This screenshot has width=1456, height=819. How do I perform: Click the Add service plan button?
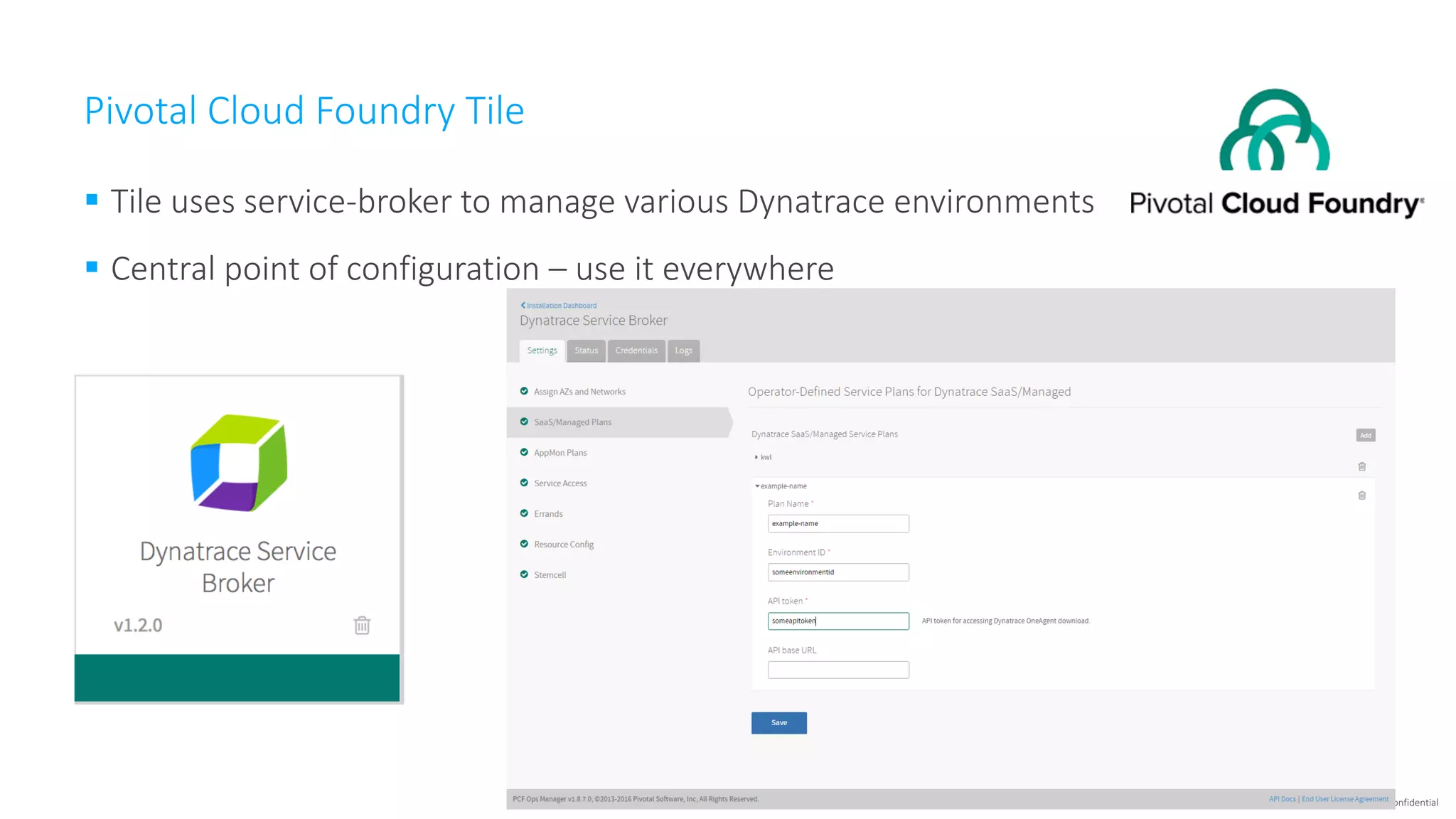point(1366,435)
